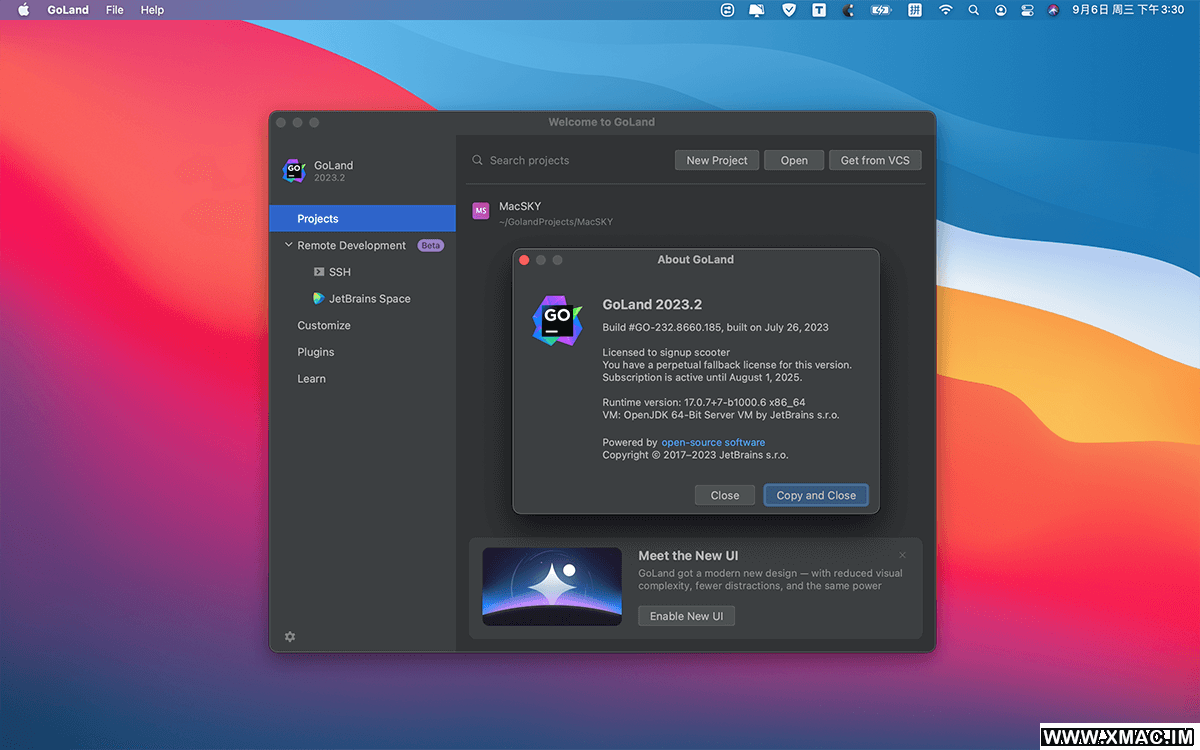This screenshot has height=750, width=1200.
Task: Click the display mirroring icon in the menu bar
Action: pos(757,10)
